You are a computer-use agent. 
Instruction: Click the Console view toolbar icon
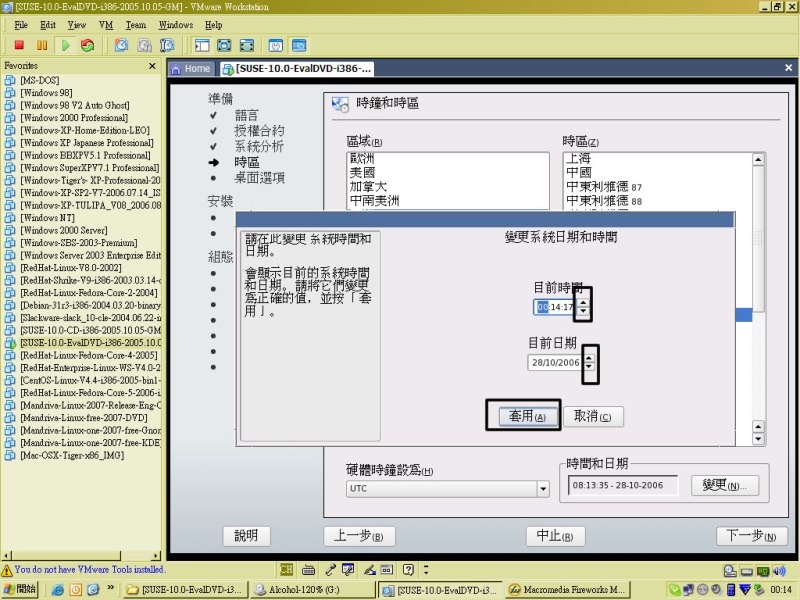pos(299,45)
